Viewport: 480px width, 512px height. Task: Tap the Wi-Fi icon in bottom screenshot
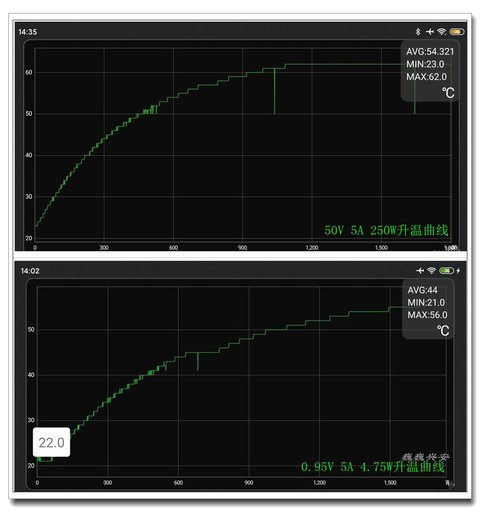click(431, 270)
